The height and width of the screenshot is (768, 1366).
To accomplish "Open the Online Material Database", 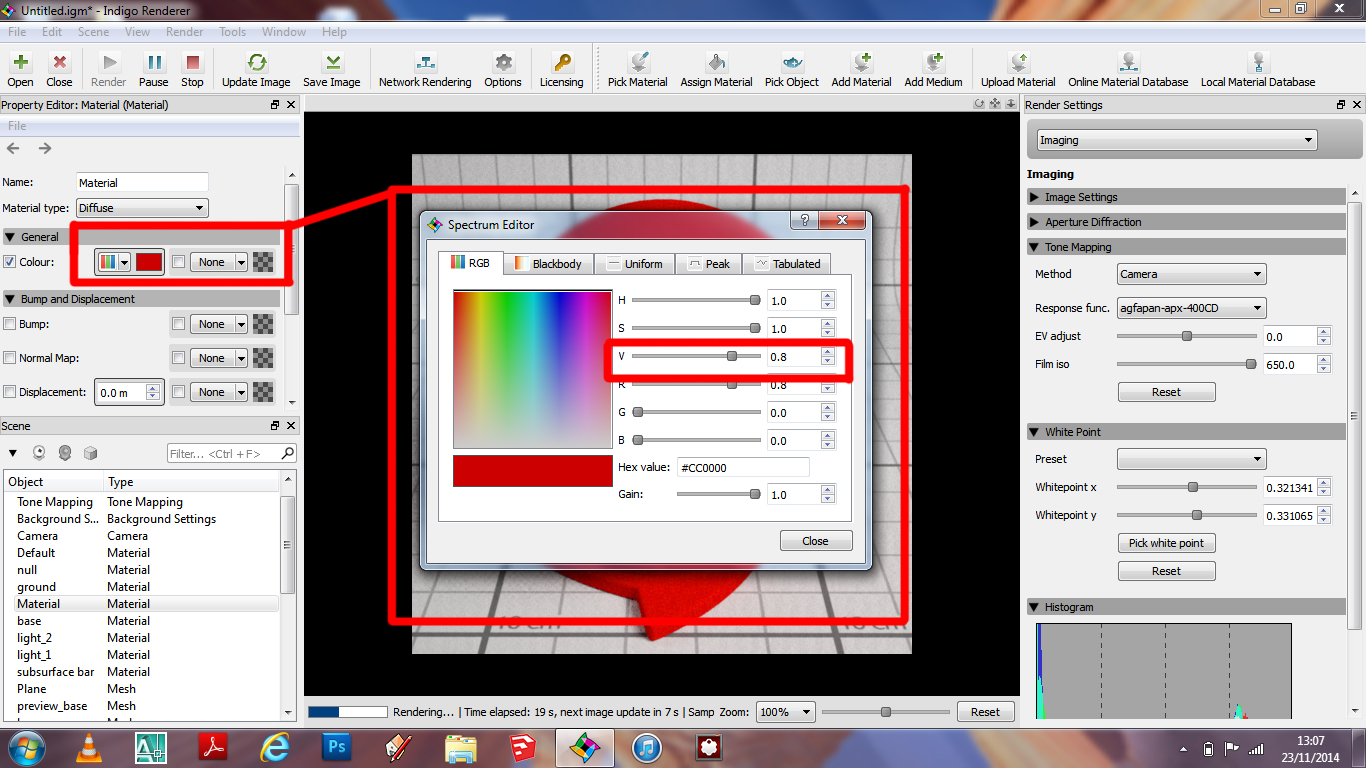I will (1128, 64).
